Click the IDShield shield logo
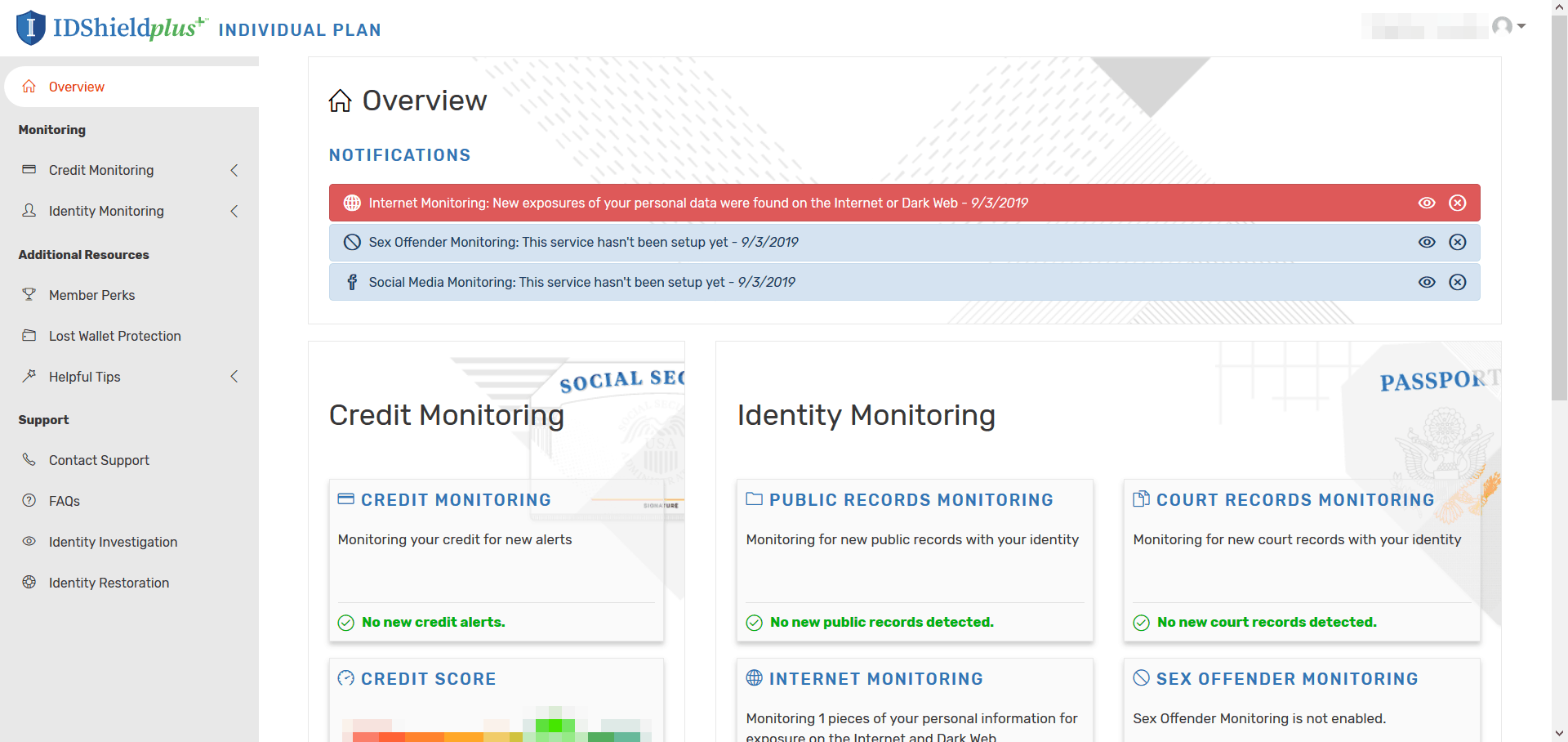The image size is (1568, 742). (30, 27)
